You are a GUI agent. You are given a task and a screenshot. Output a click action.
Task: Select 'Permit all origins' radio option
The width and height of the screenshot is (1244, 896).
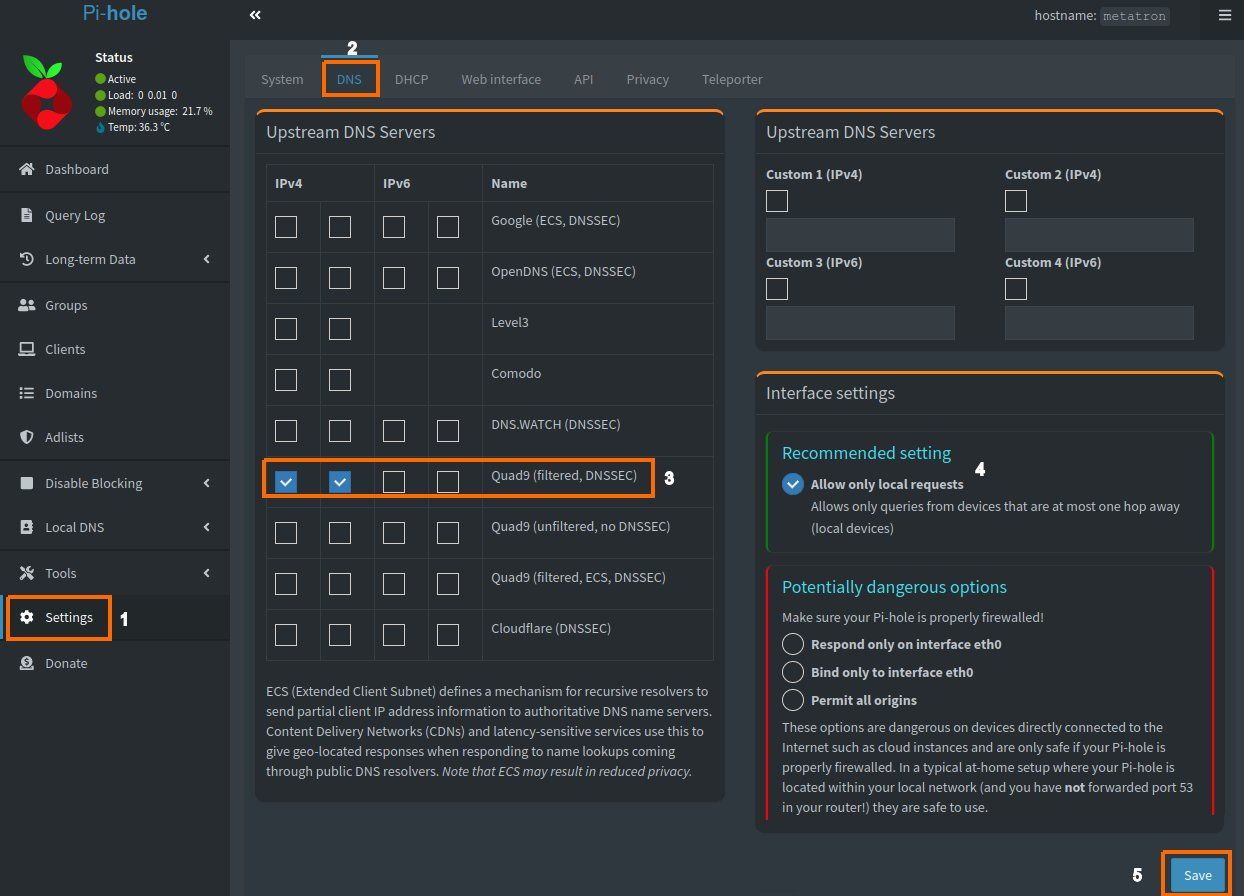(x=793, y=700)
